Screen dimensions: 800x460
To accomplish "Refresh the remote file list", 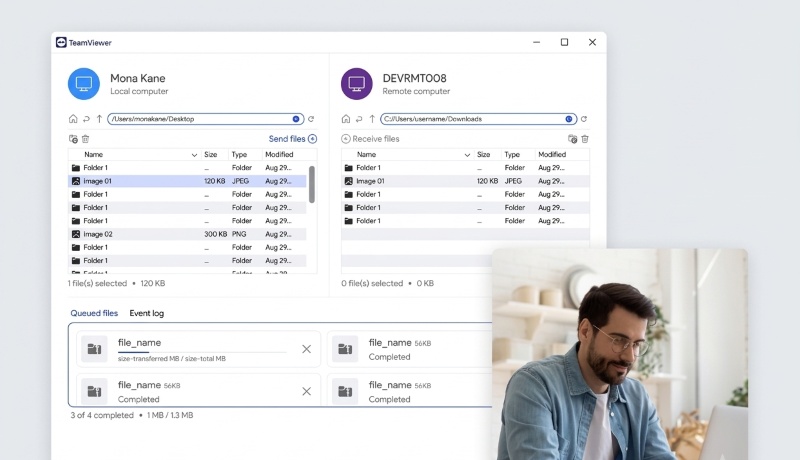I will 584,119.
